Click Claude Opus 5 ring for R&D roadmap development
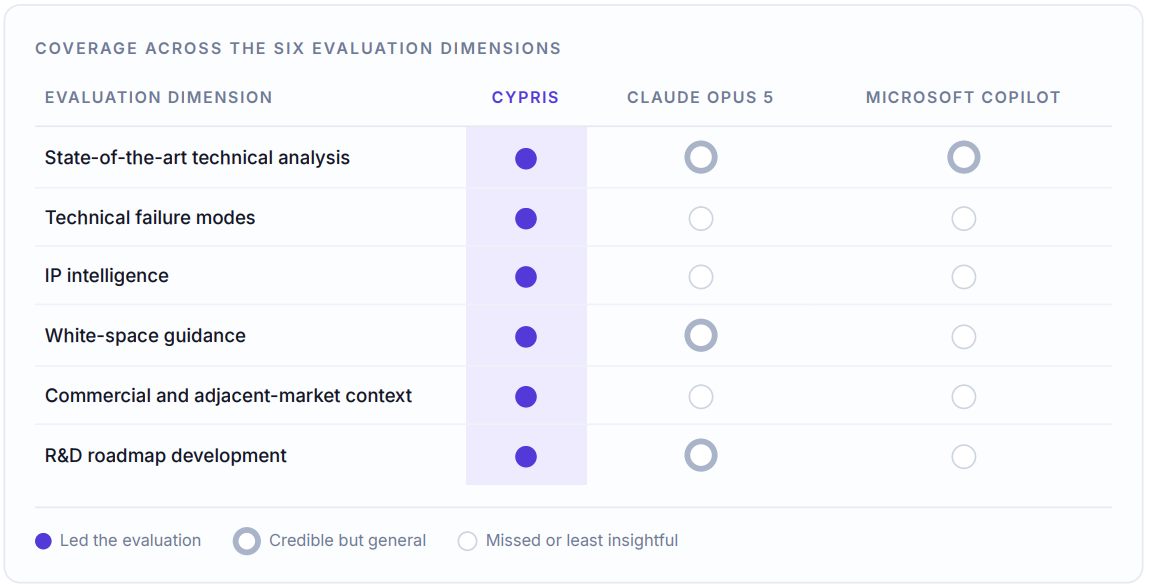1151x585 pixels. tap(701, 455)
